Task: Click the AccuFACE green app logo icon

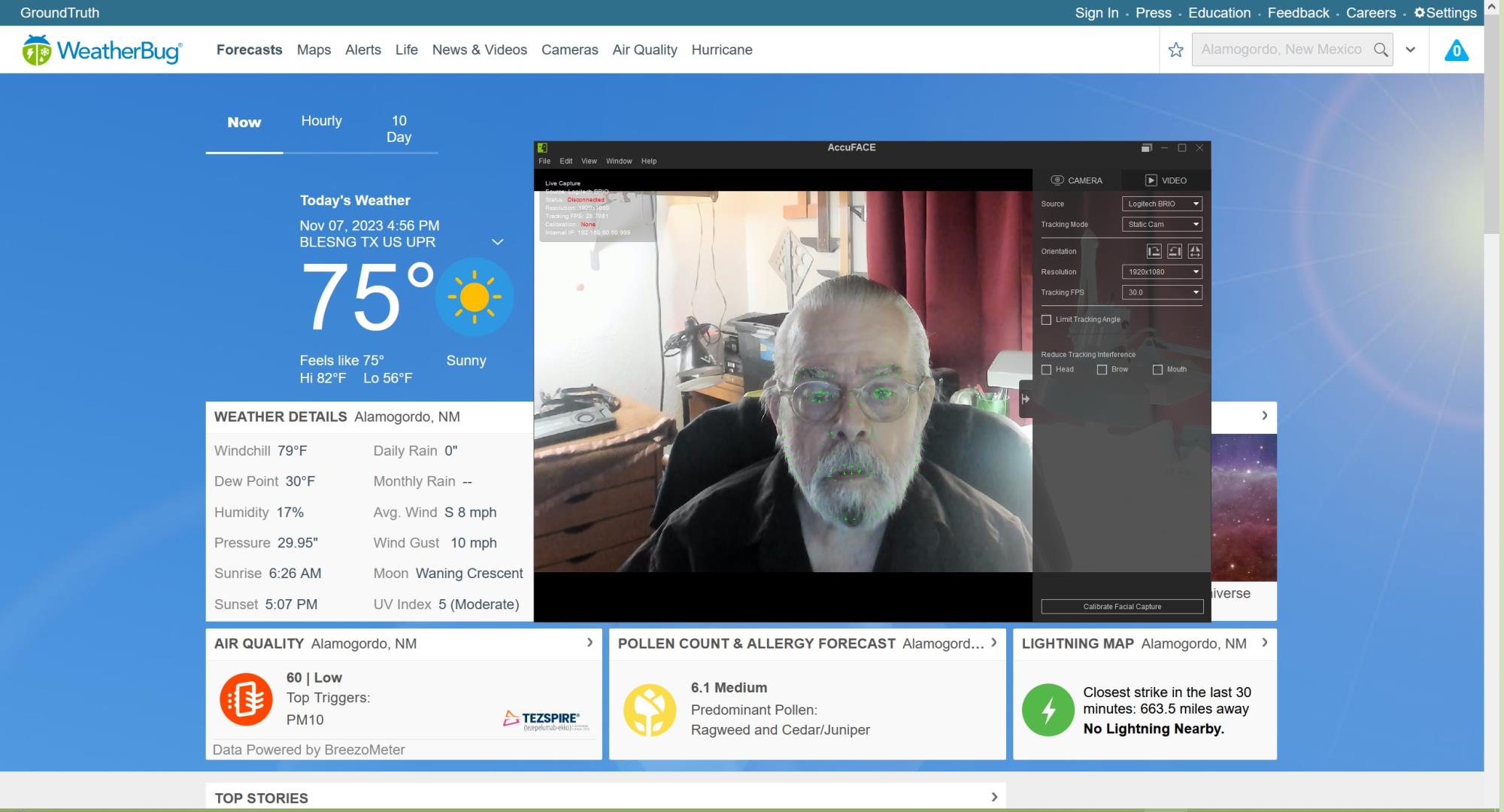Action: 542,147
